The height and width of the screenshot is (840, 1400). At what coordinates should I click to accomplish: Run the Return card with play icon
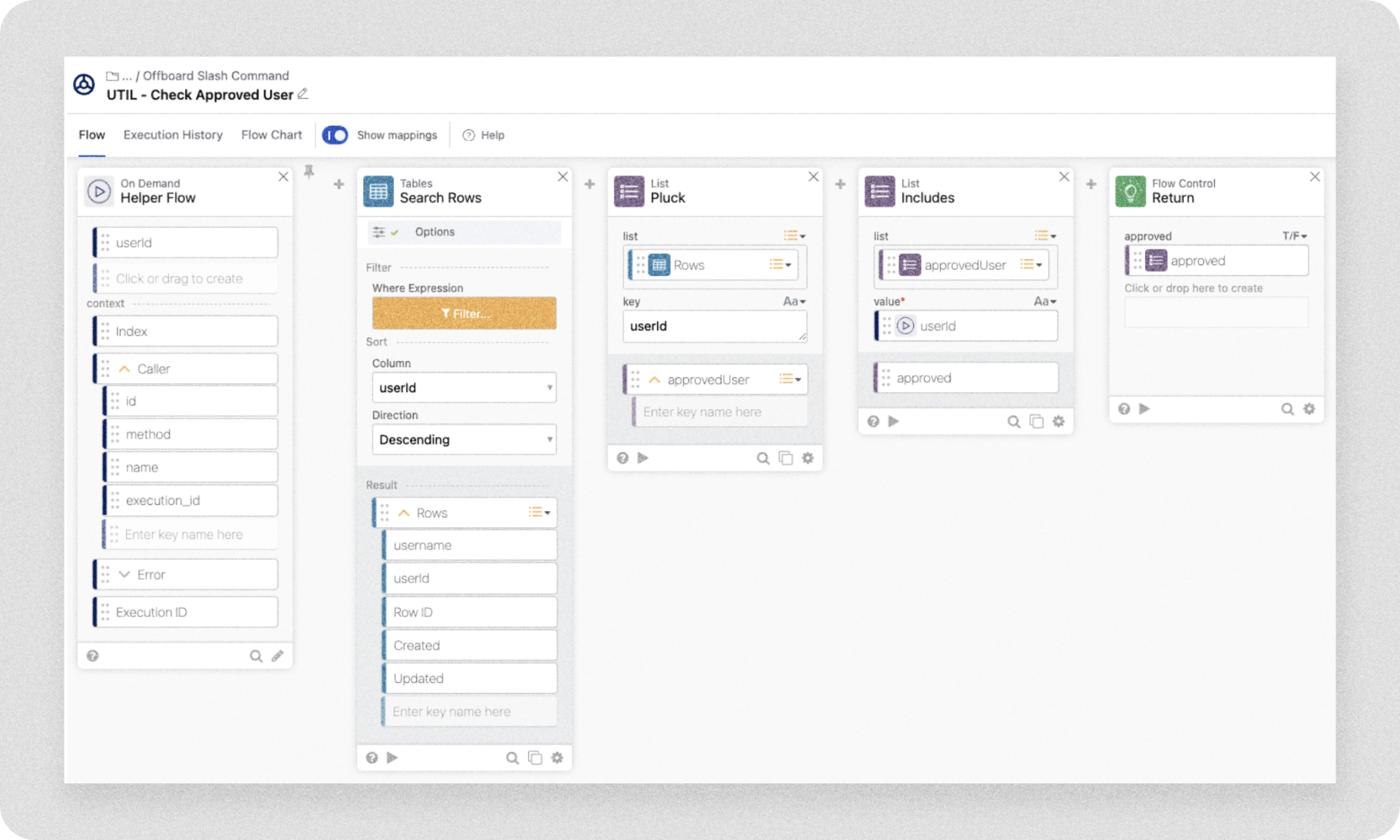point(1144,409)
